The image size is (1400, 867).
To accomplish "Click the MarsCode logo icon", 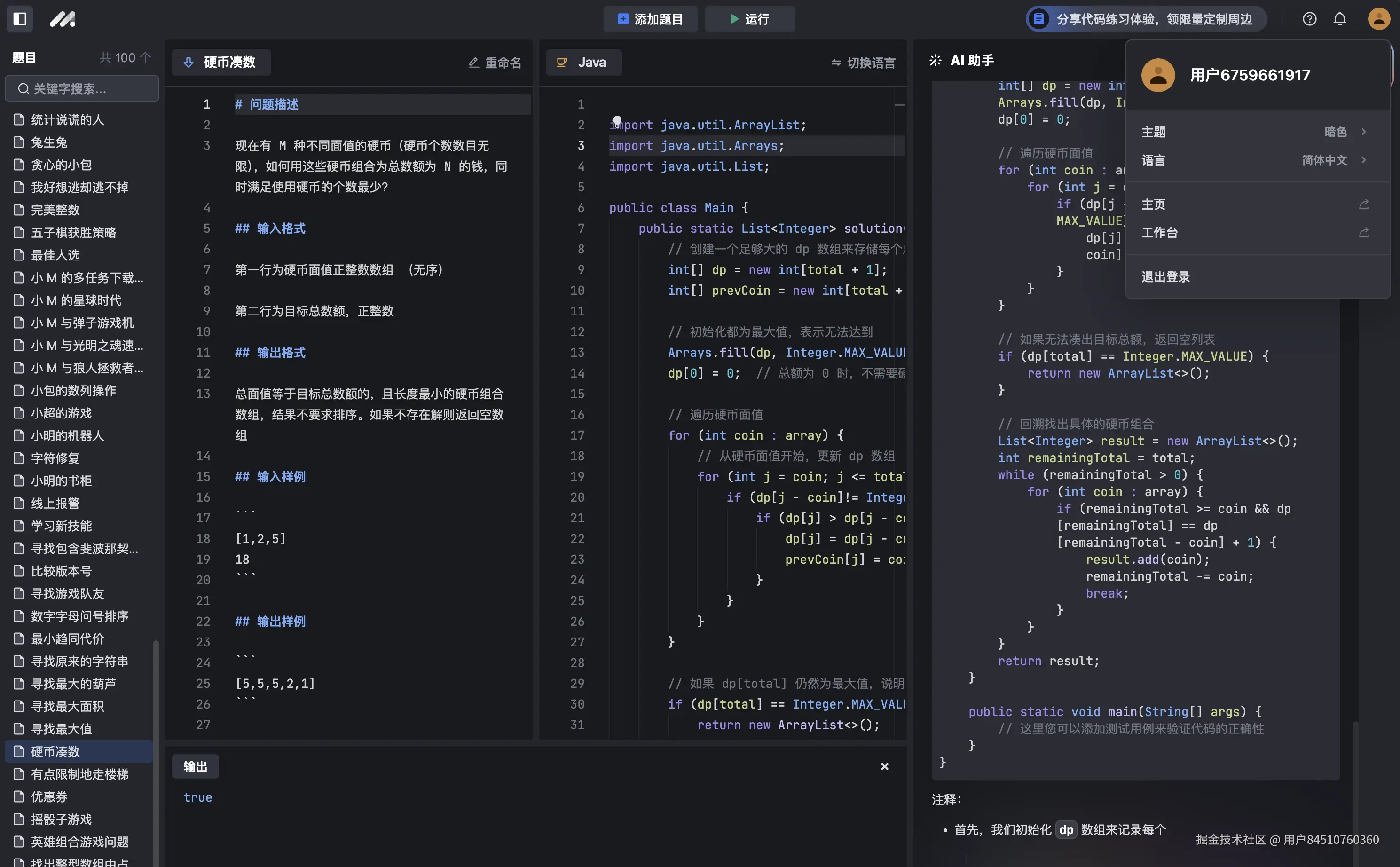I will (62, 19).
